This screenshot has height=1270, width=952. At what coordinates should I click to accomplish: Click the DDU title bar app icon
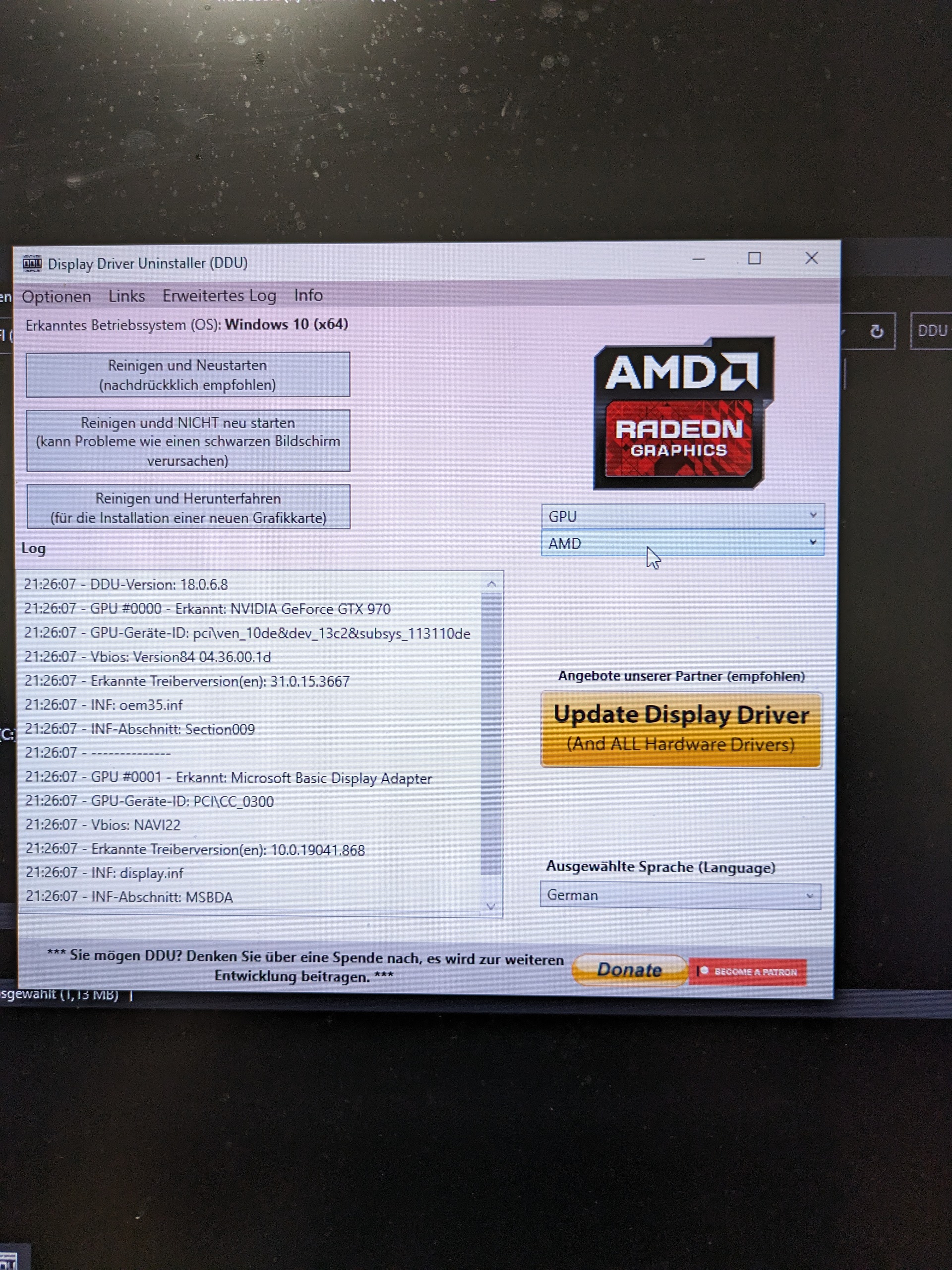point(32,263)
